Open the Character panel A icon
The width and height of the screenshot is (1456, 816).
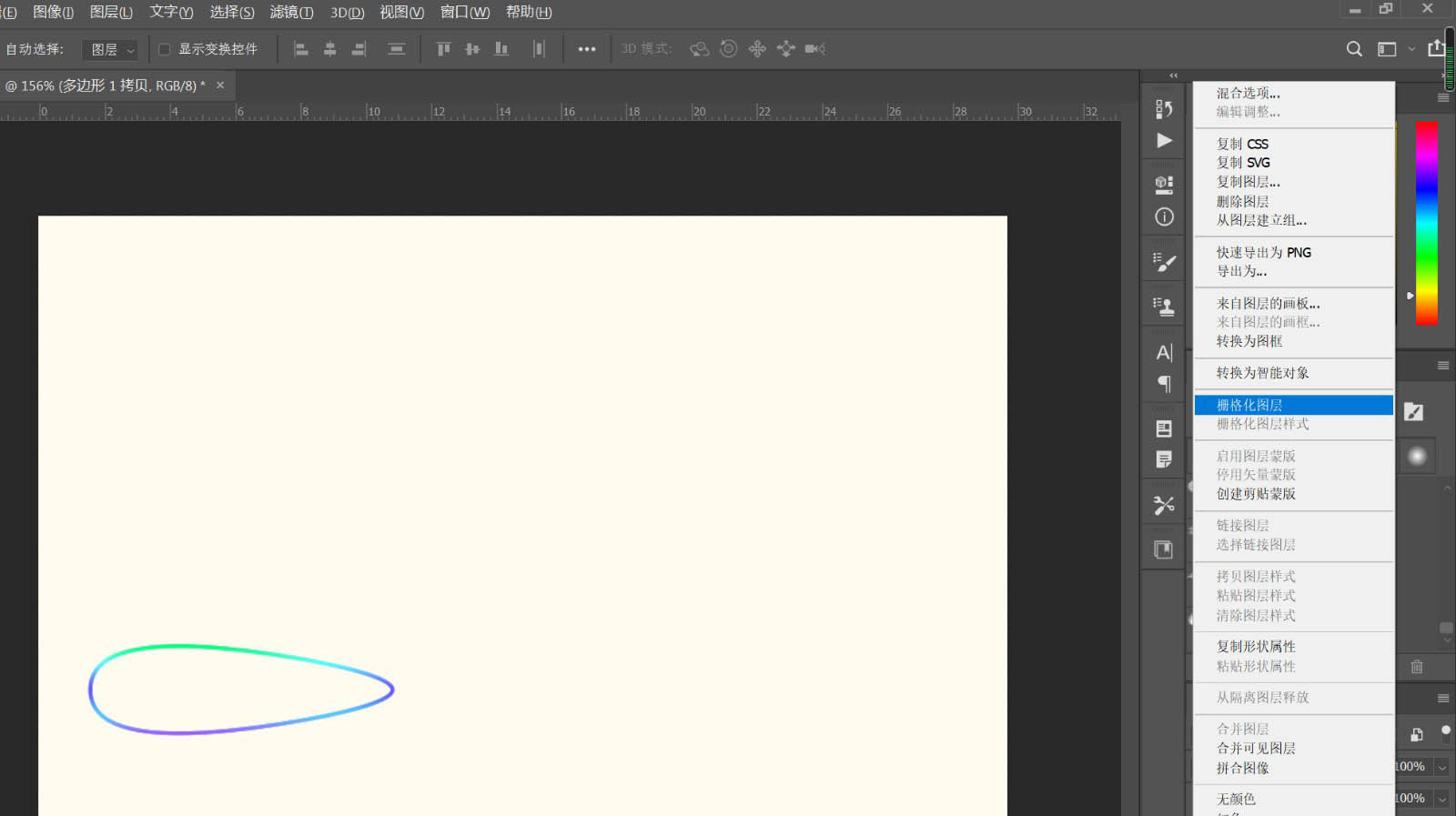point(1164,353)
